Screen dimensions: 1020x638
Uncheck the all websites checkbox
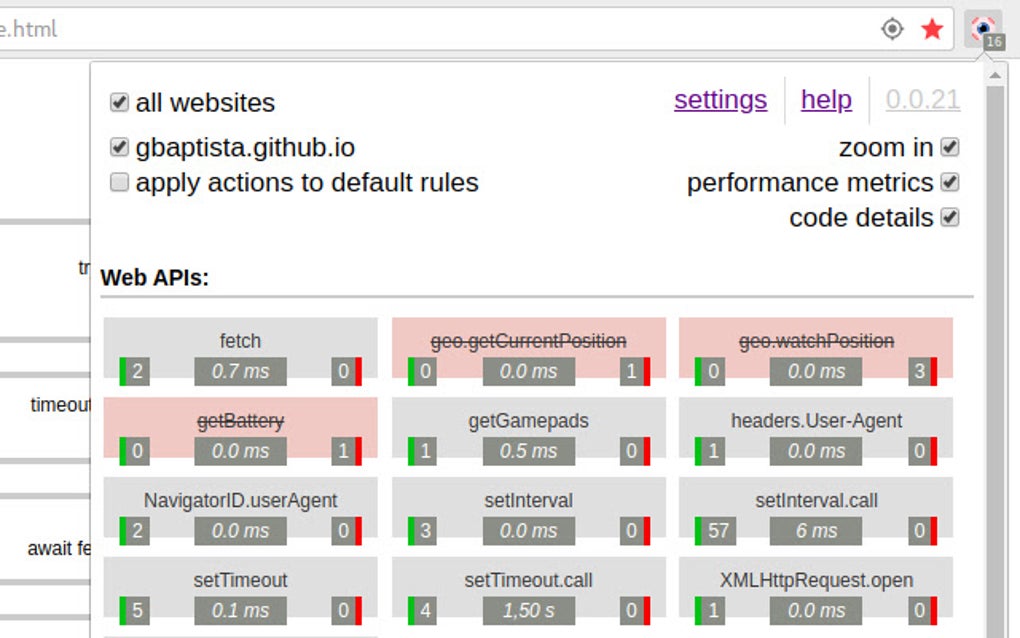119,102
